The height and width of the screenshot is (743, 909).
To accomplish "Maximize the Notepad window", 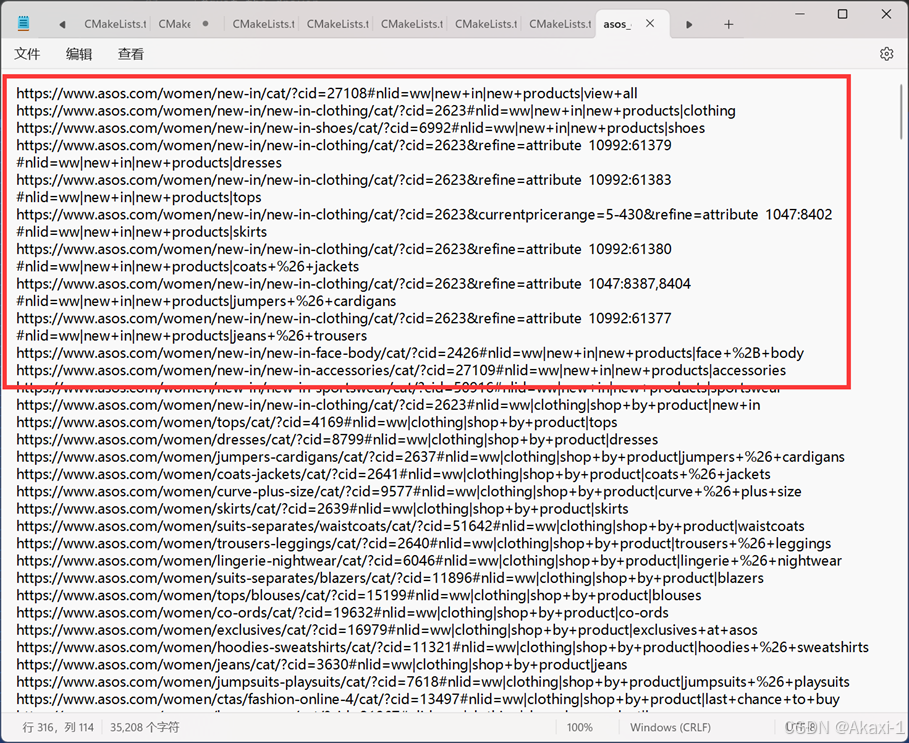I will (843, 14).
